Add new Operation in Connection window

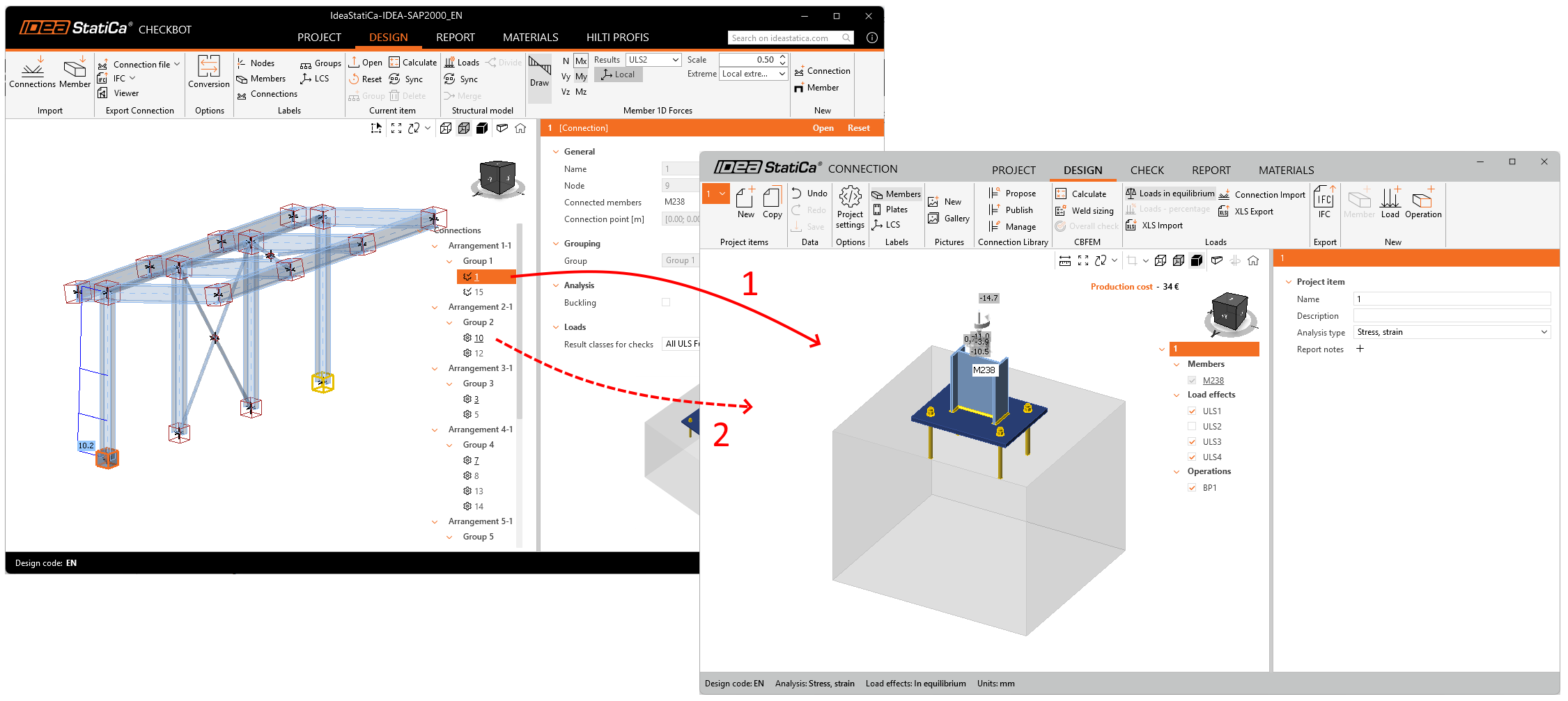pos(1423,203)
